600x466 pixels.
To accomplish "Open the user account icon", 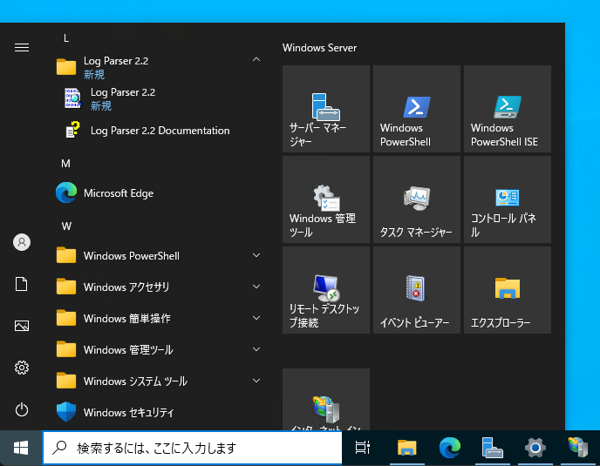I will point(22,242).
